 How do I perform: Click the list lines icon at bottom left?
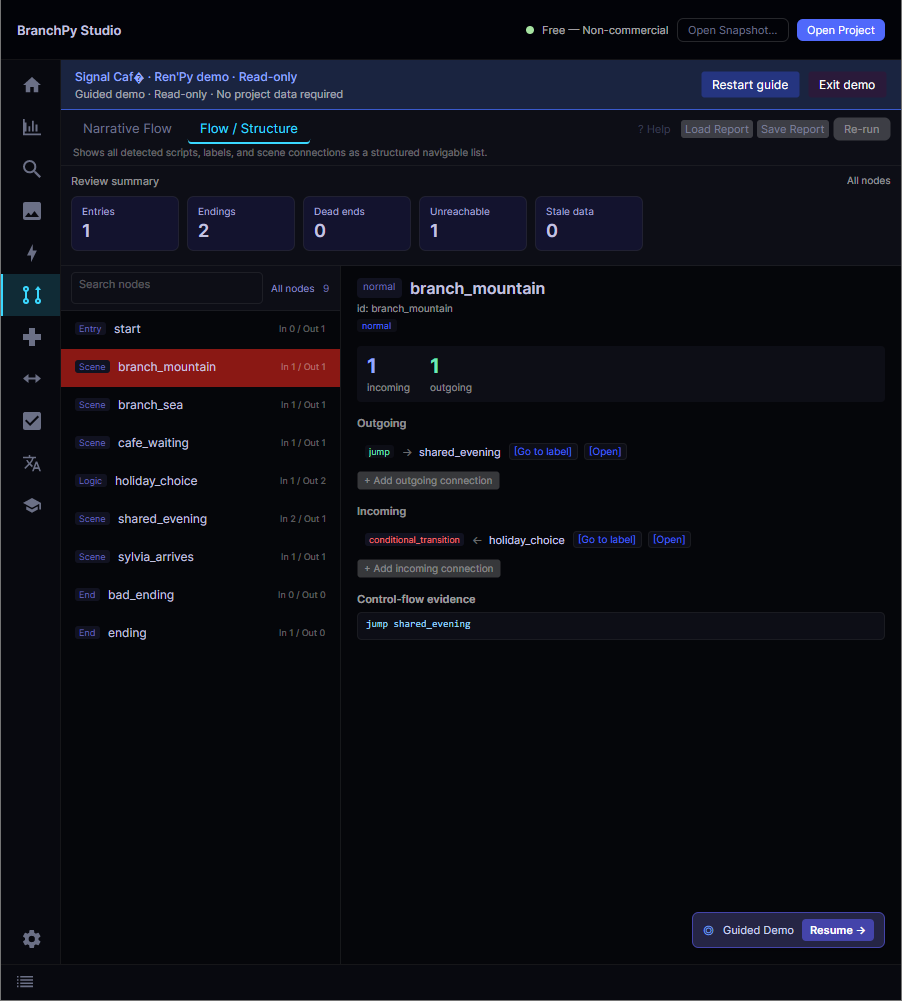(x=25, y=982)
